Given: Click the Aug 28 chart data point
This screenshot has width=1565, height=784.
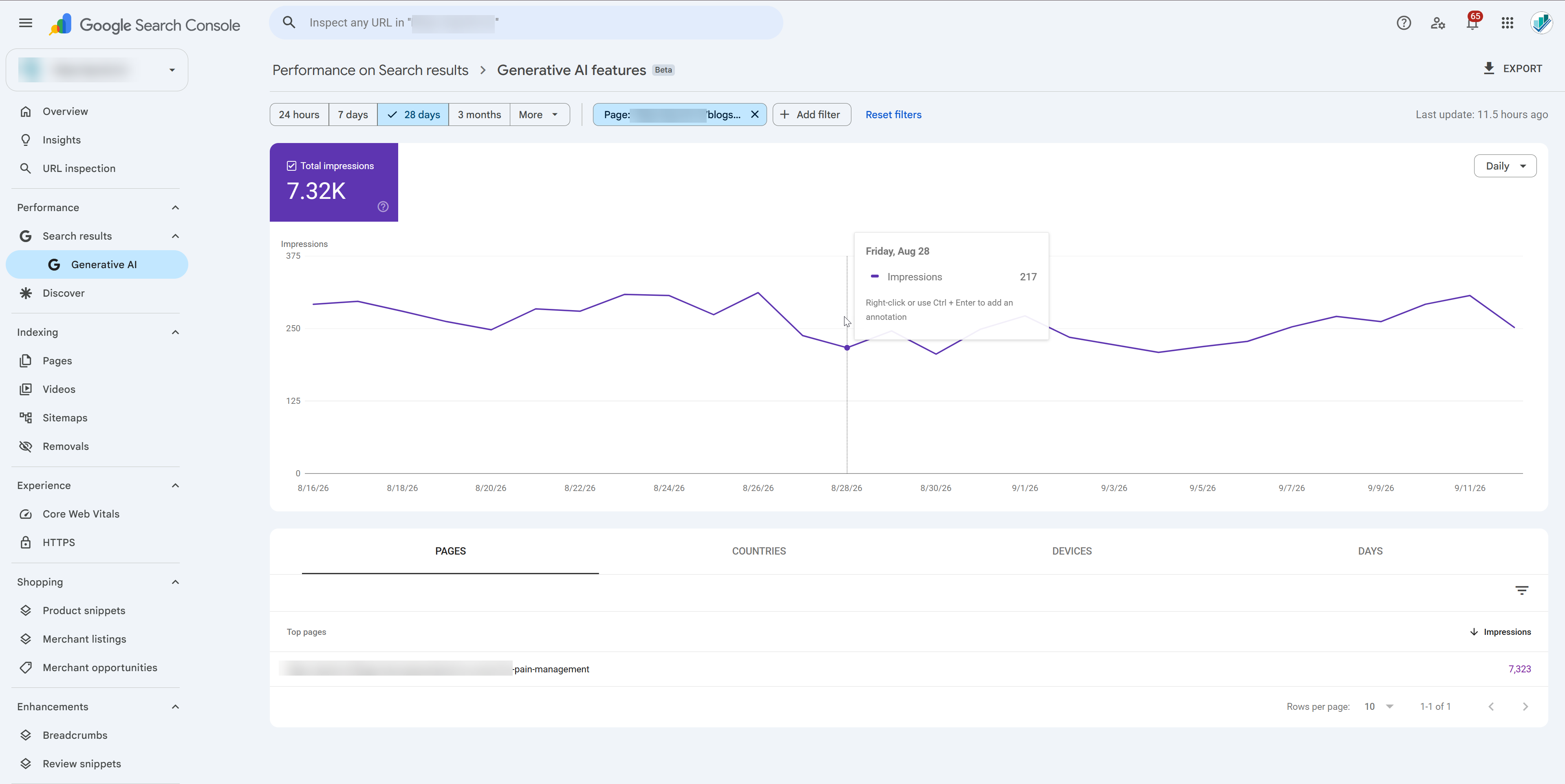Looking at the screenshot, I should click(x=847, y=348).
